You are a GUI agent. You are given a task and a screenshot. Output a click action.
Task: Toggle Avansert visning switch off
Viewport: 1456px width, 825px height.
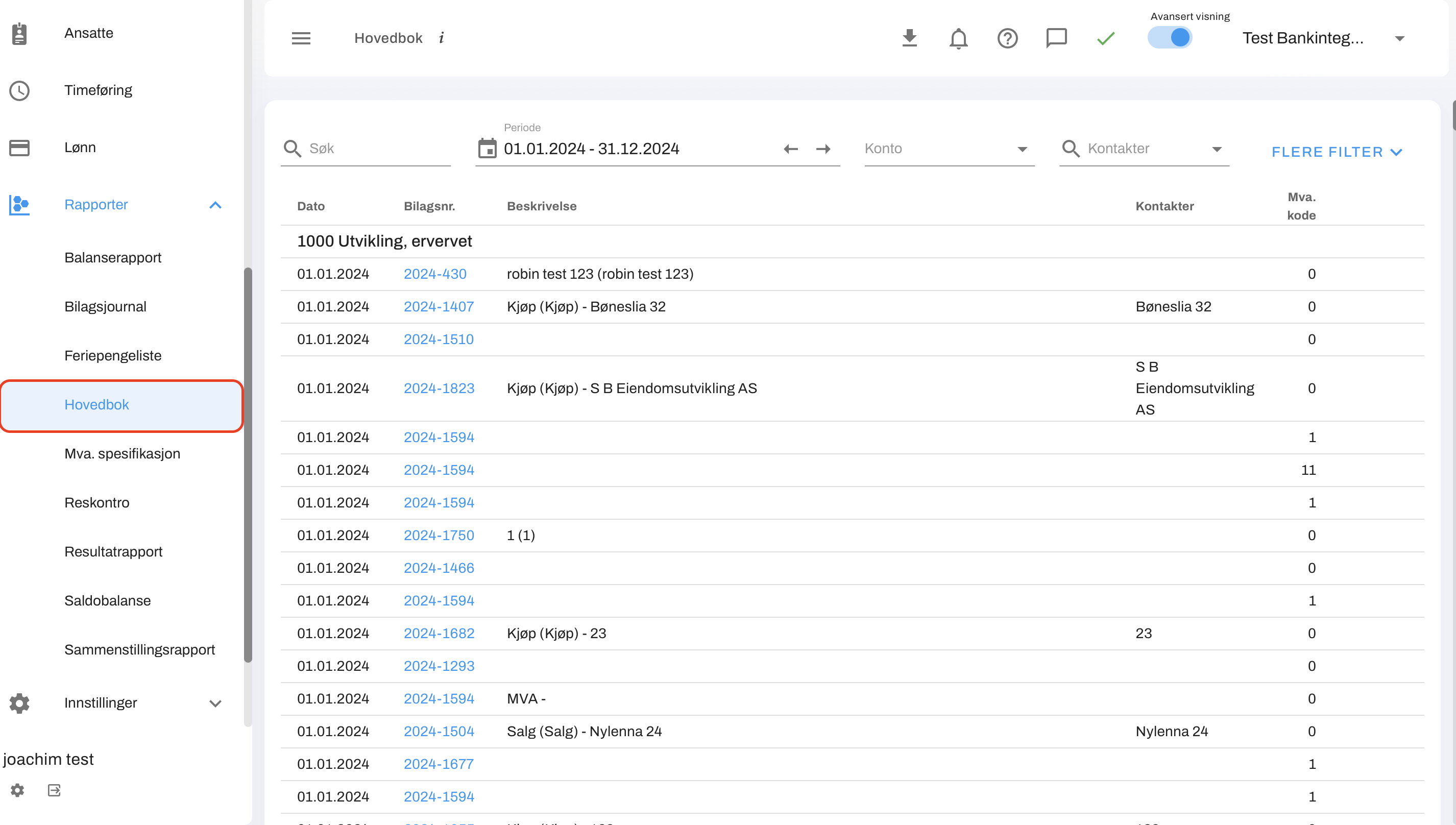(x=1170, y=38)
